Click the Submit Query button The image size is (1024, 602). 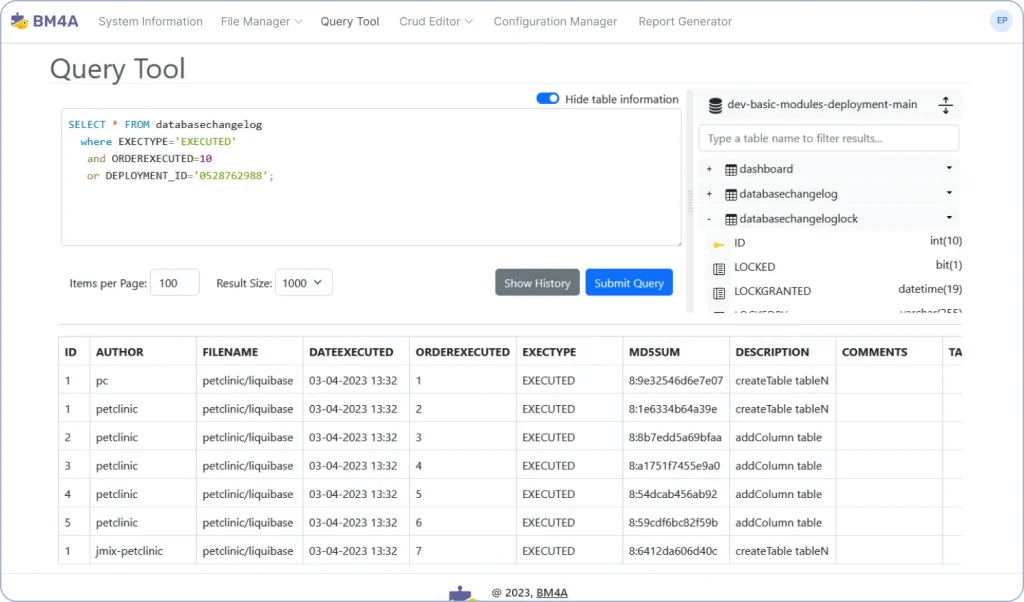[629, 283]
